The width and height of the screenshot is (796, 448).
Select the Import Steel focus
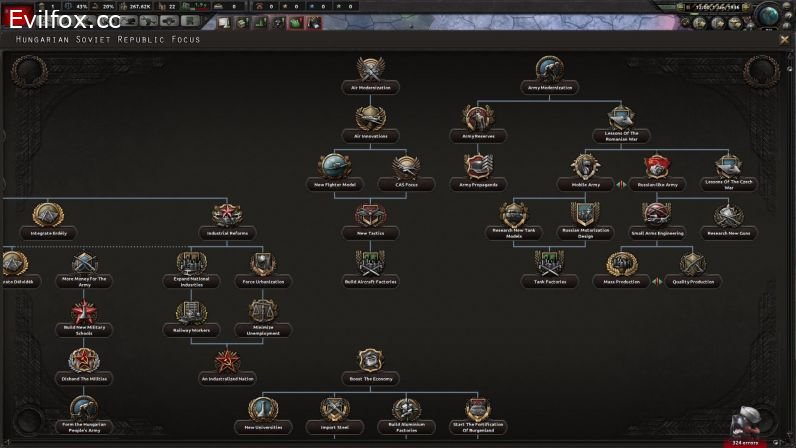(x=334, y=410)
